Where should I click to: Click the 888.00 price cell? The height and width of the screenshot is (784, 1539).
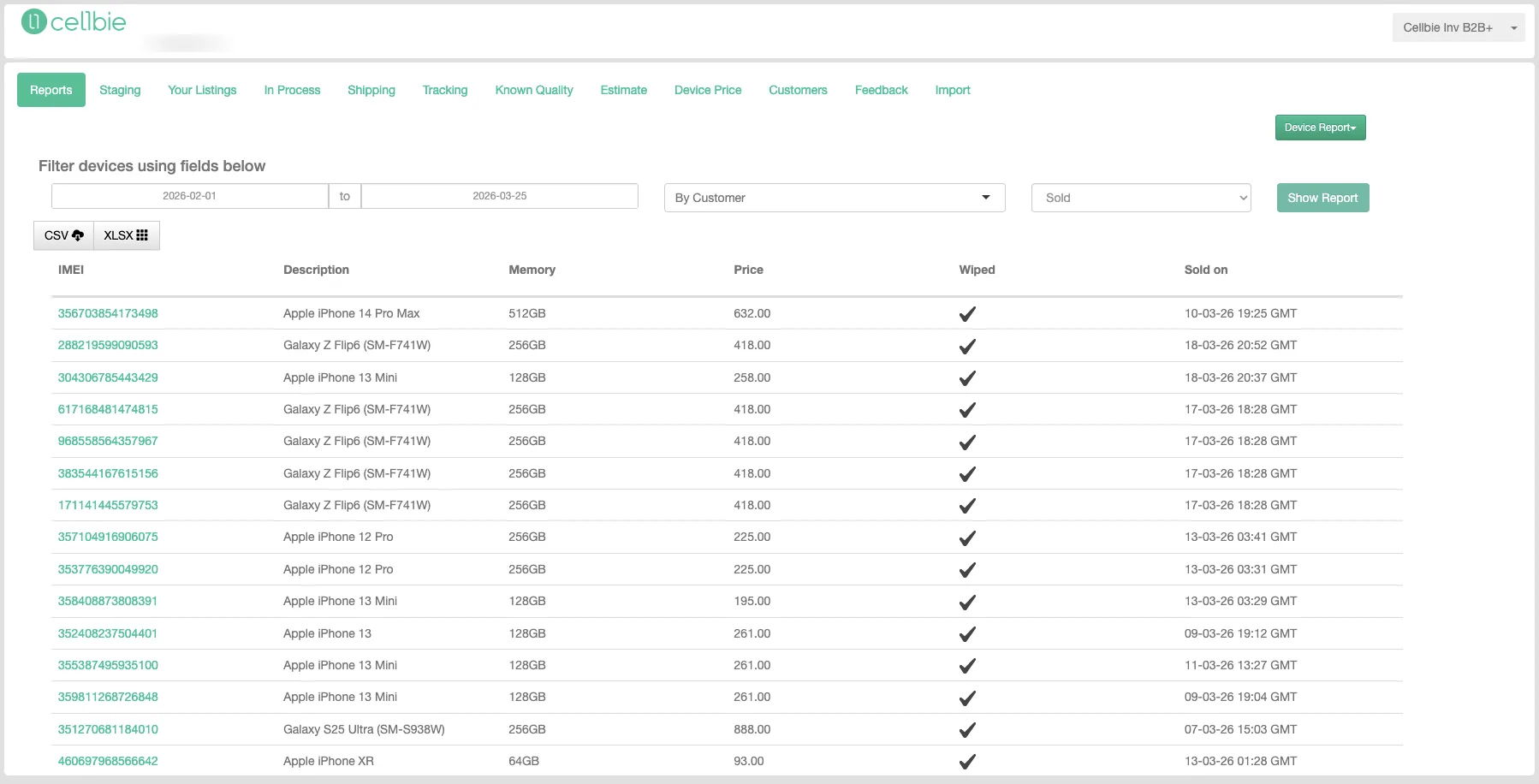752,729
